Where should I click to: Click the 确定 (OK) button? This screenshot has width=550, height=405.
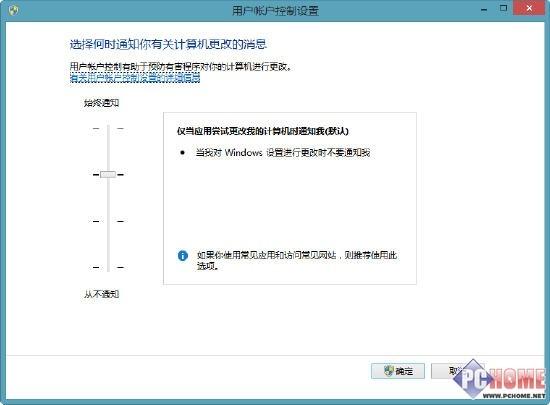398,371
